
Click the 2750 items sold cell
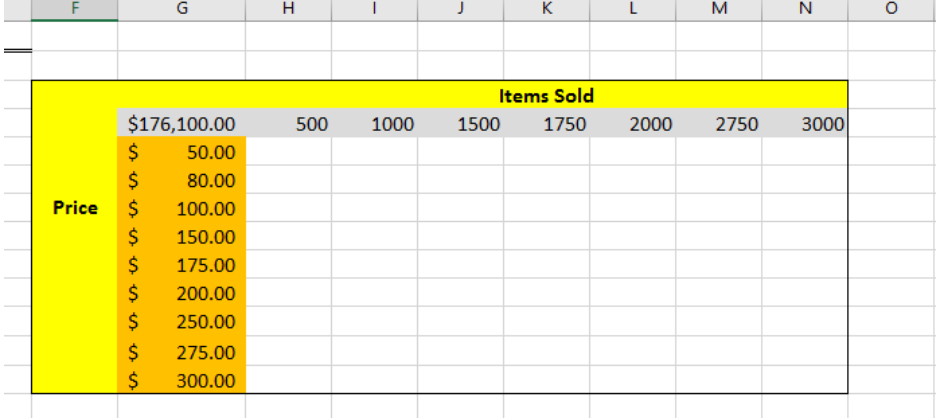[719, 124]
